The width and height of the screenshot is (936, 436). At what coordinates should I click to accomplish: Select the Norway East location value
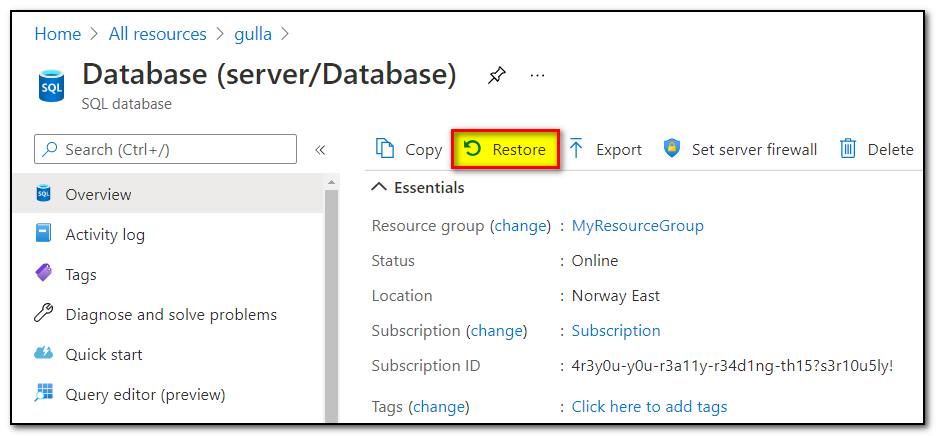[x=616, y=296]
